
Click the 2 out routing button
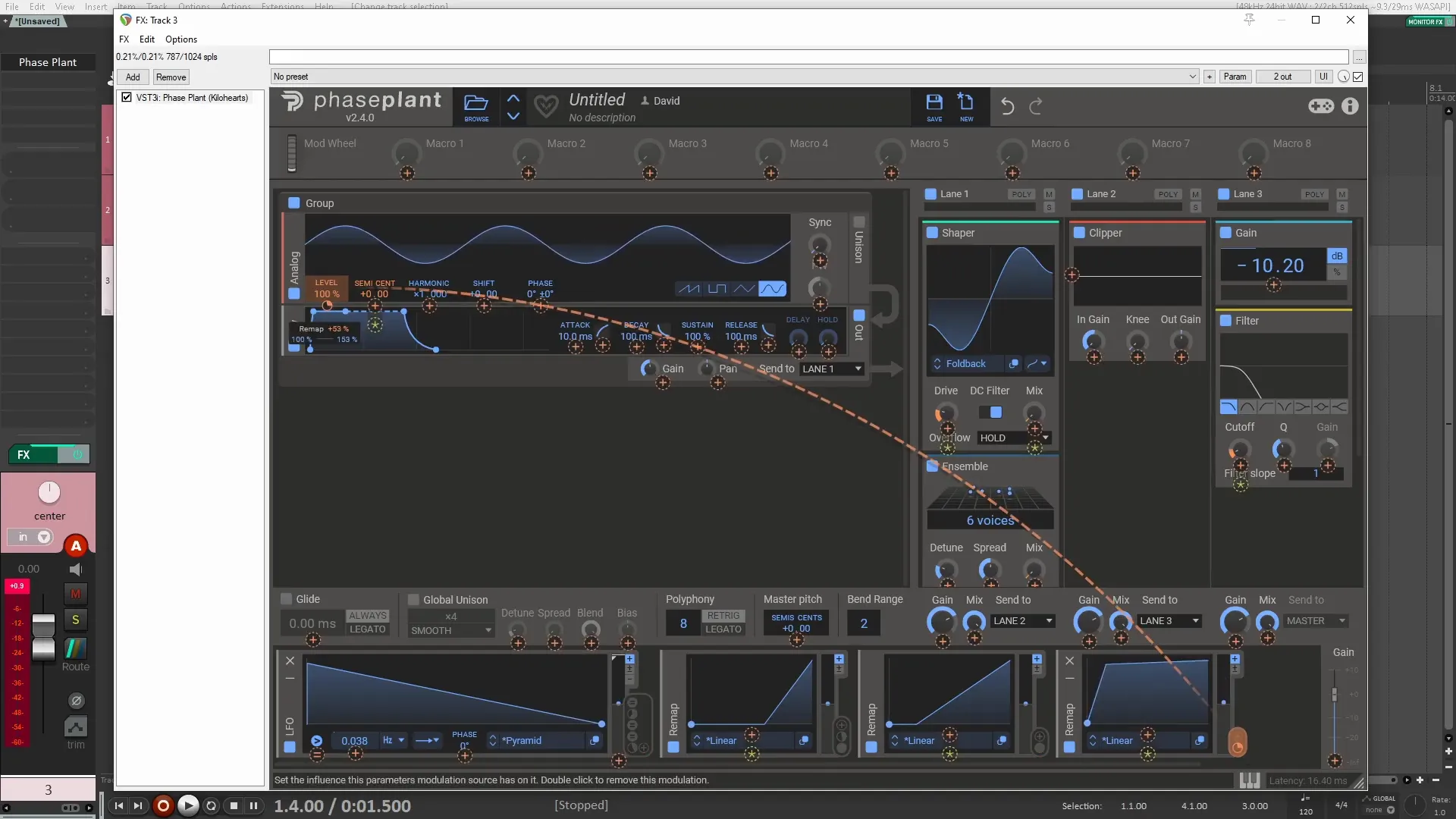(x=1282, y=77)
